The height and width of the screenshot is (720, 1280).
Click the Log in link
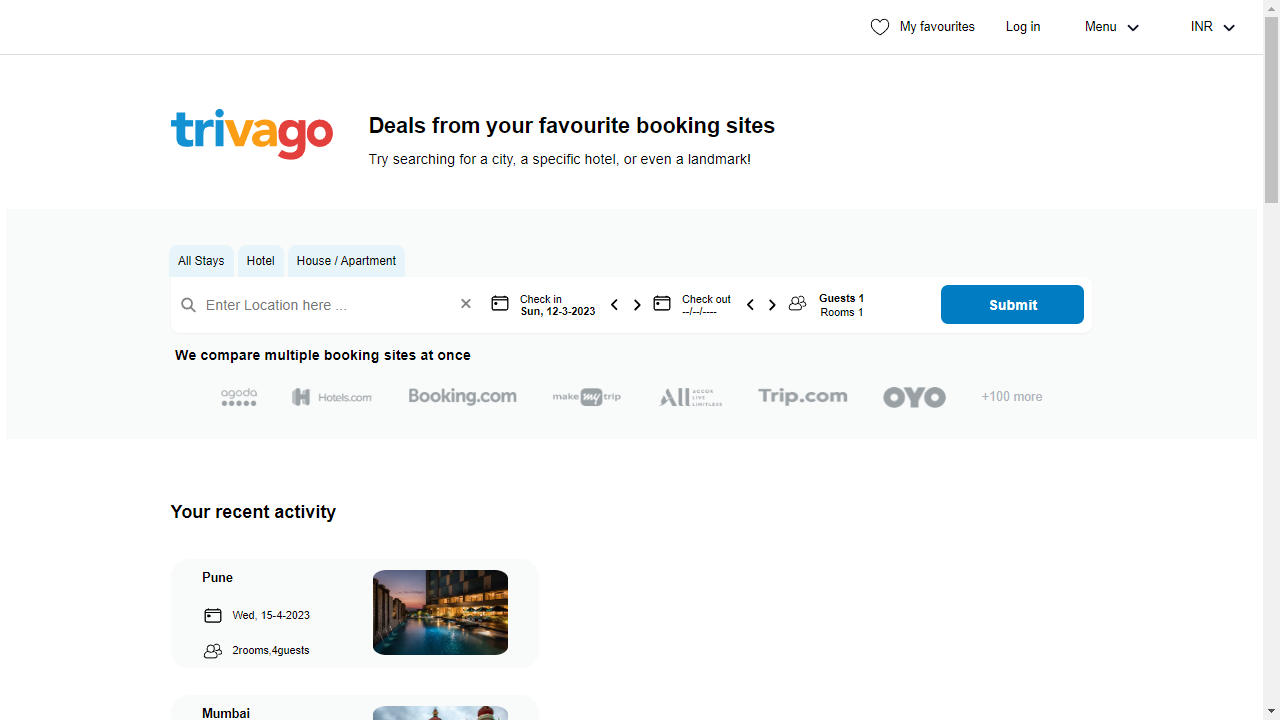coord(1023,27)
